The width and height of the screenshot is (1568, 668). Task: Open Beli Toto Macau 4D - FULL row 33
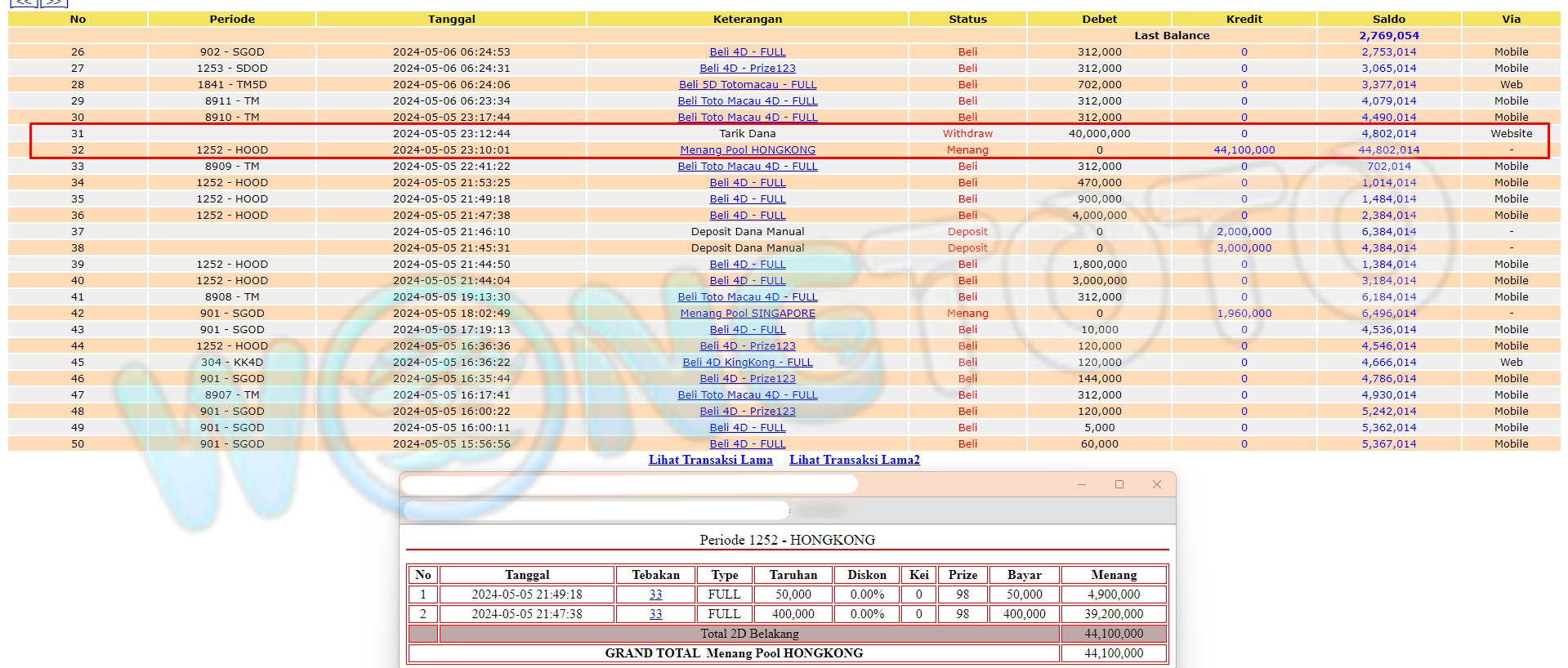pyautogui.click(x=747, y=167)
